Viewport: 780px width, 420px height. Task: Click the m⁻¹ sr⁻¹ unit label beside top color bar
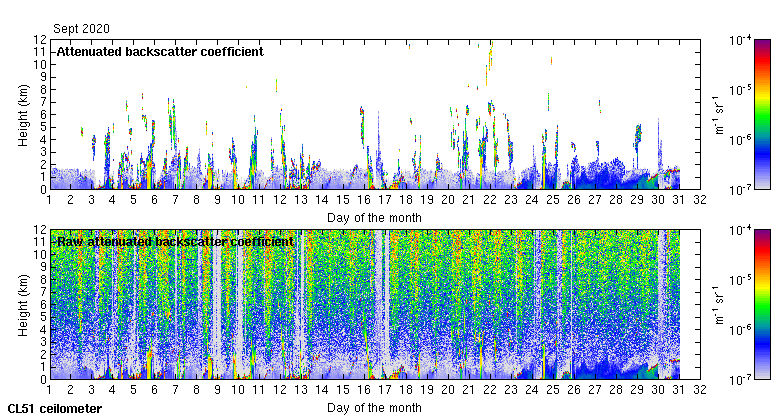pyautogui.click(x=717, y=114)
